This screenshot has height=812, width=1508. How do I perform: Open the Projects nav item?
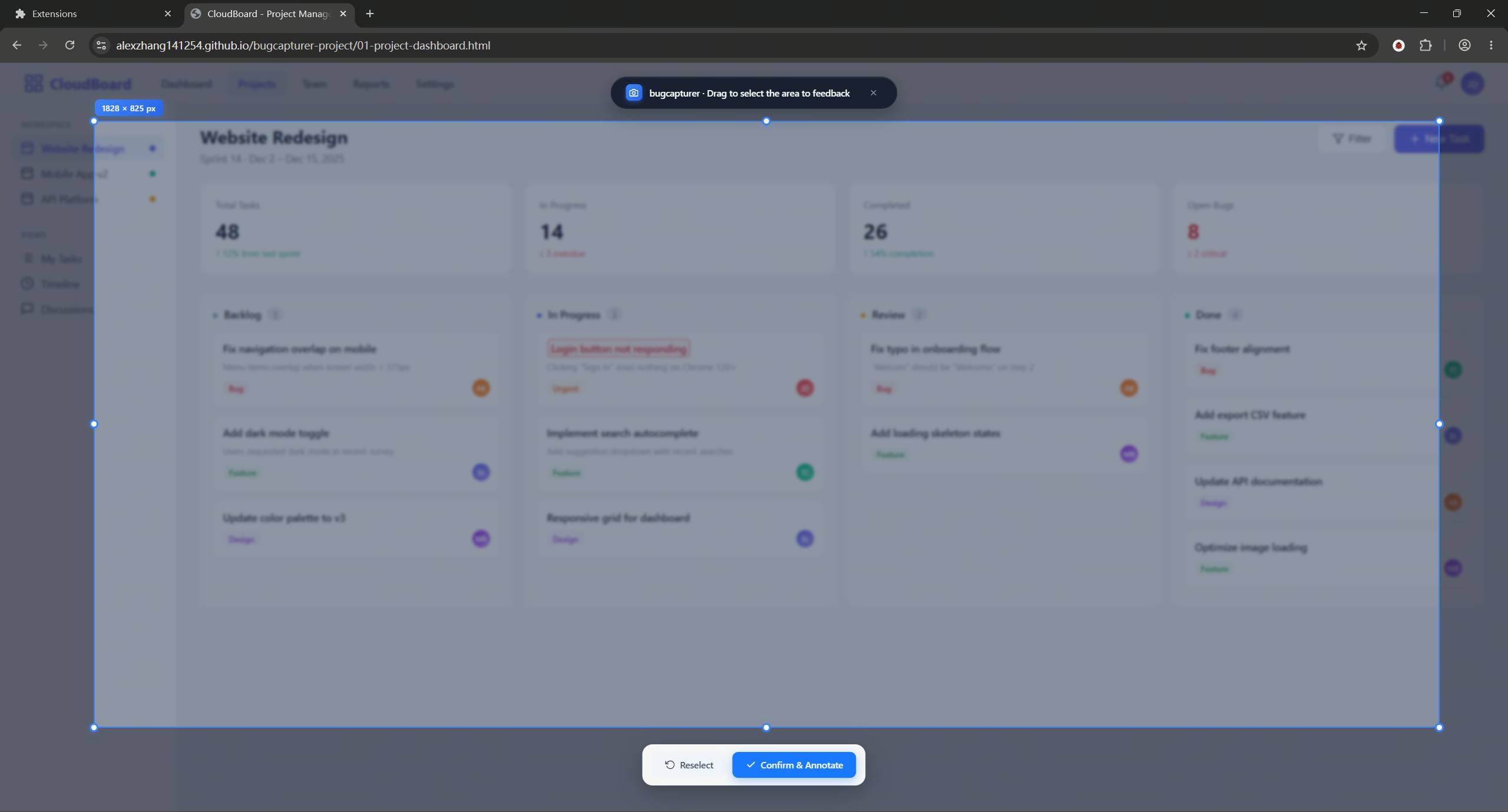pos(257,84)
